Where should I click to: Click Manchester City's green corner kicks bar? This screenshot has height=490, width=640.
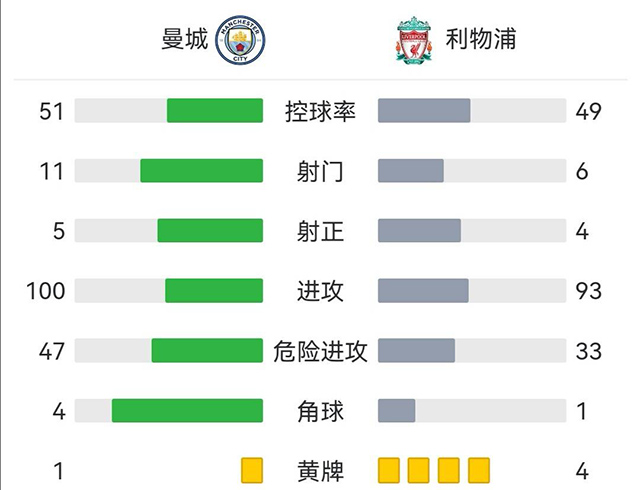pos(187,411)
